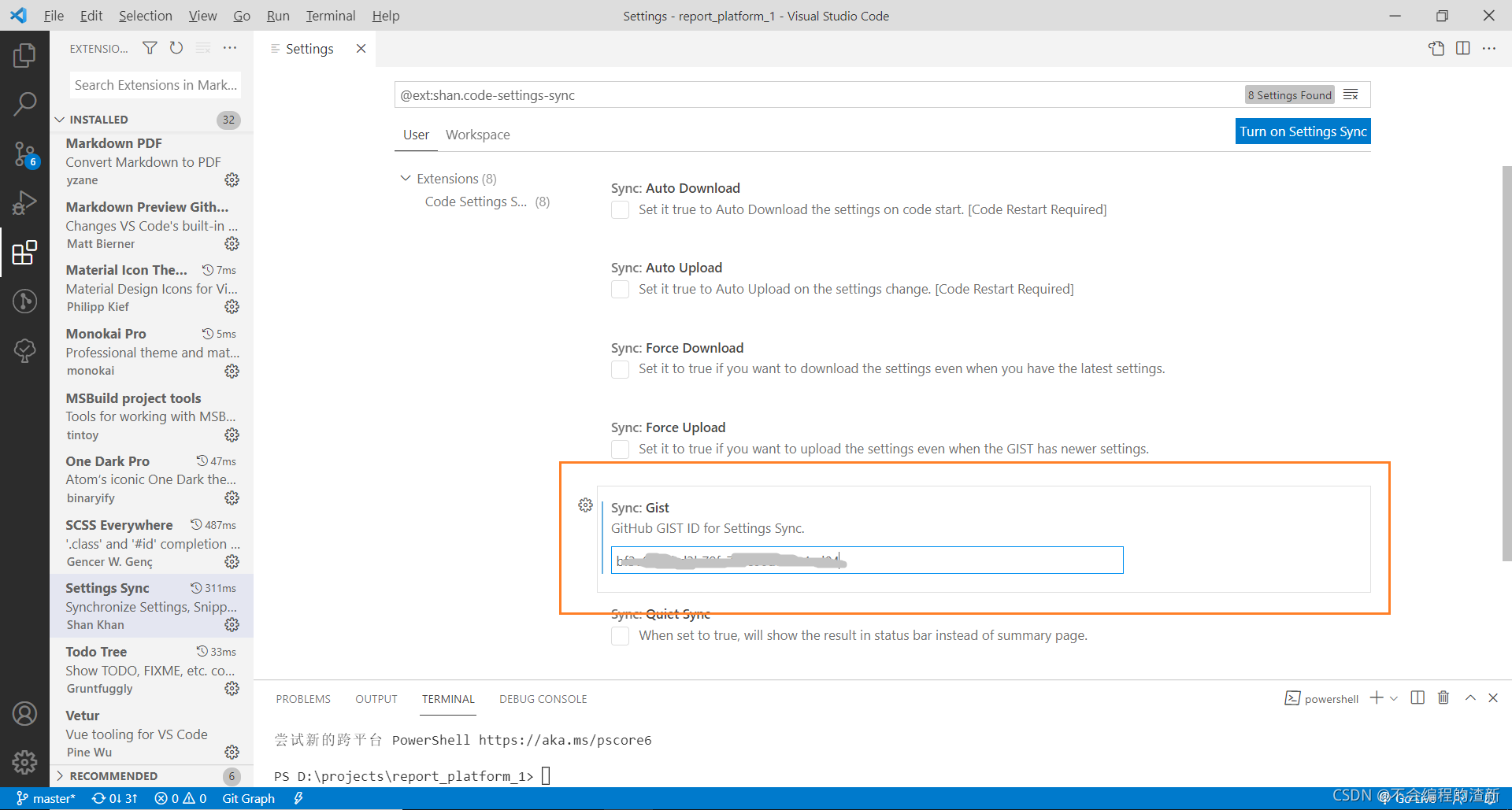The height and width of the screenshot is (810, 1512).
Task: Switch to the PROBLEMS panel tab
Action: tap(303, 699)
